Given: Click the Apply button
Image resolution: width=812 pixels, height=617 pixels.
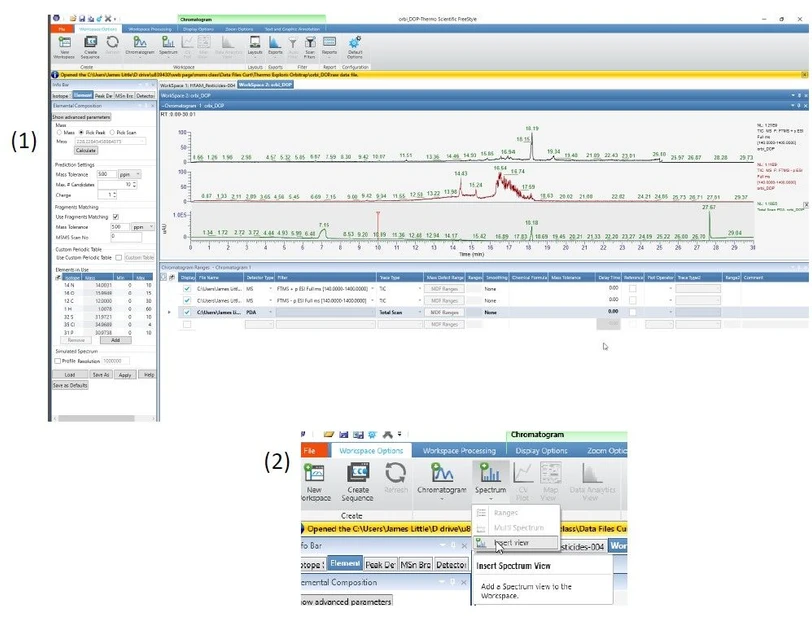Looking at the screenshot, I should [125, 375].
